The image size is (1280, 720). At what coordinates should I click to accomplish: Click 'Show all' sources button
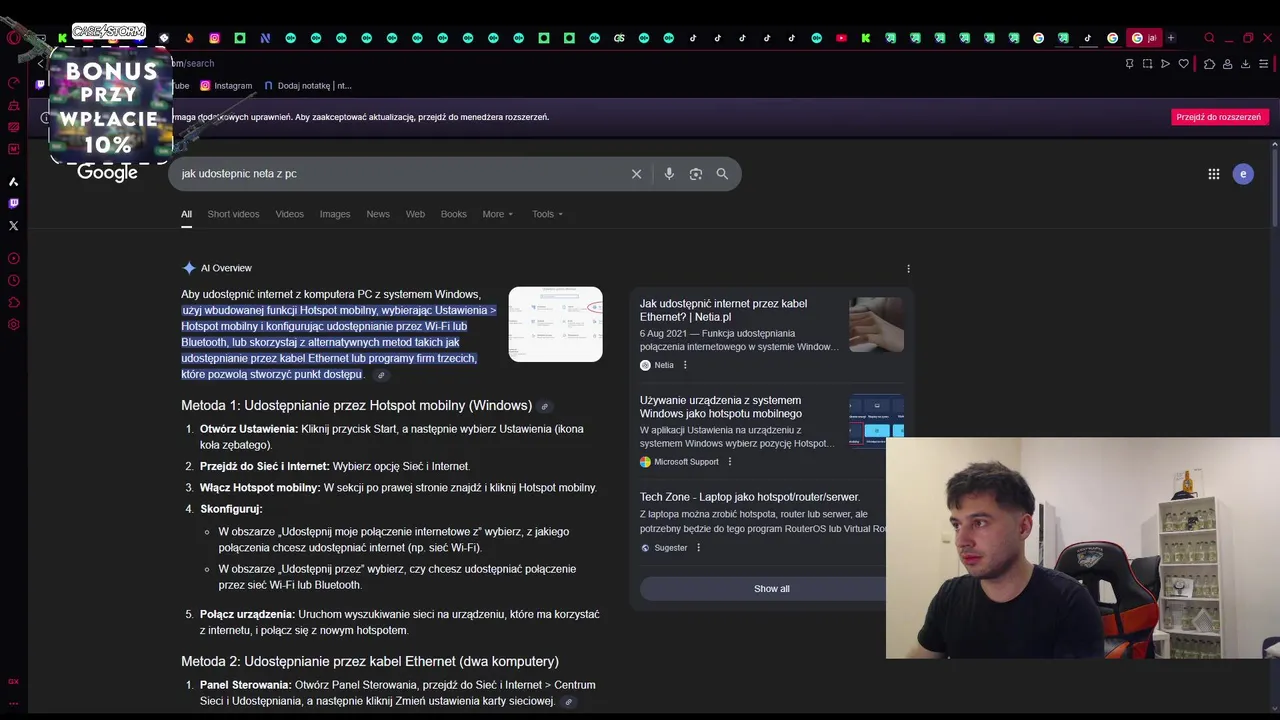(x=771, y=589)
